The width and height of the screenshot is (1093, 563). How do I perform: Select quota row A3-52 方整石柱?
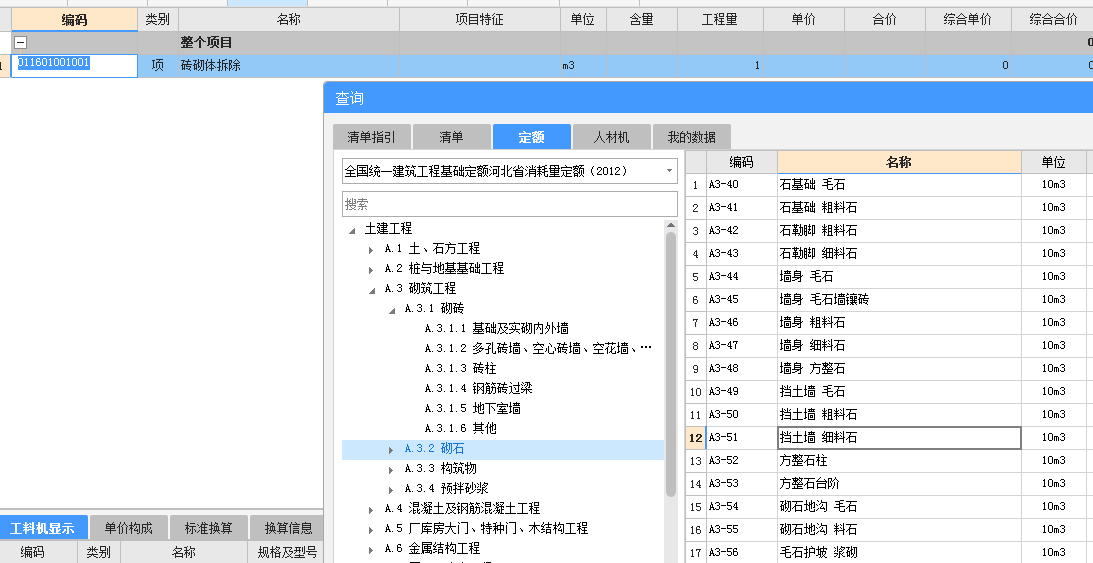coord(889,461)
